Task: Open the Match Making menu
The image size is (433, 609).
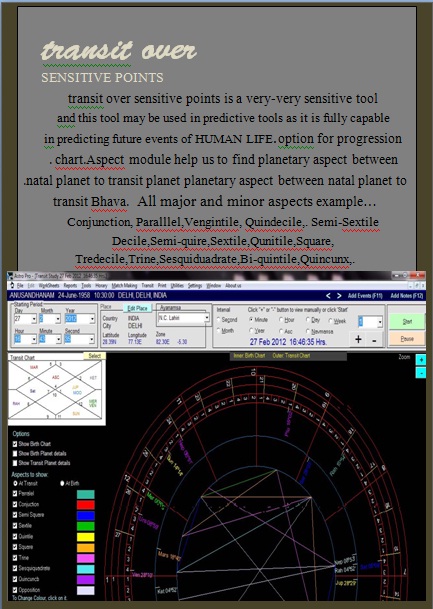Action: (x=124, y=285)
